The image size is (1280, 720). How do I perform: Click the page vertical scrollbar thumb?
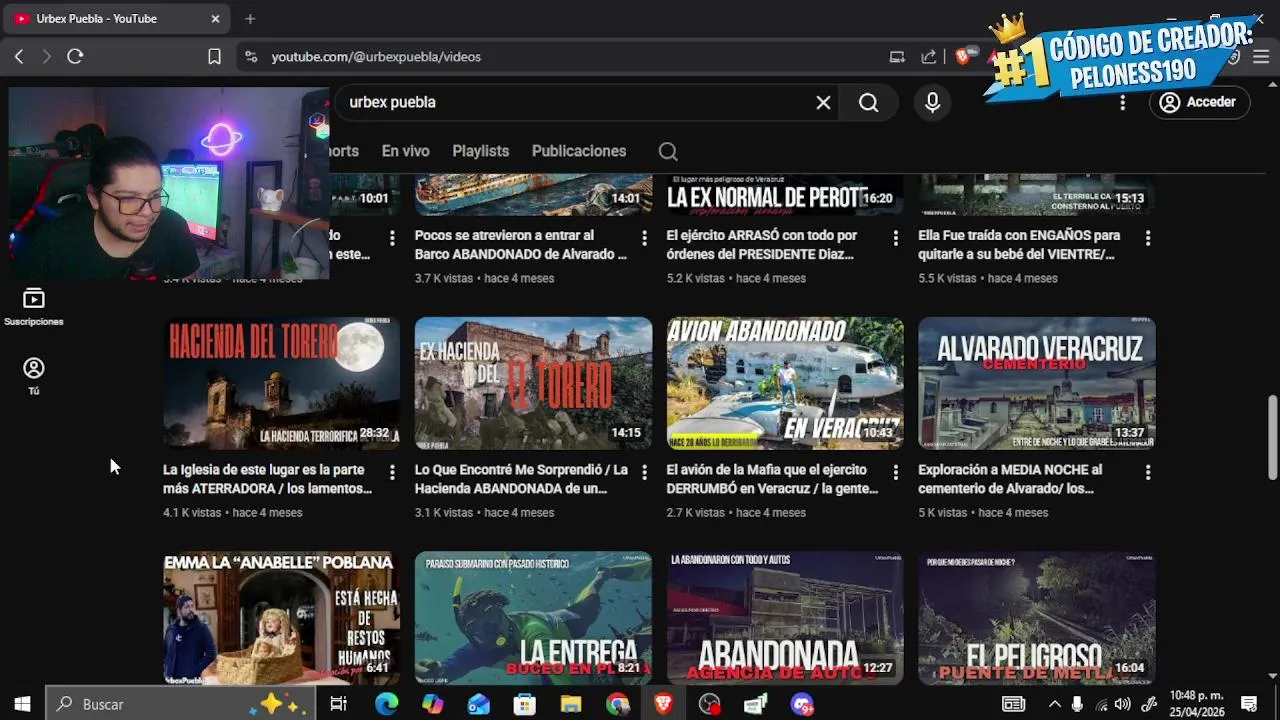1272,437
